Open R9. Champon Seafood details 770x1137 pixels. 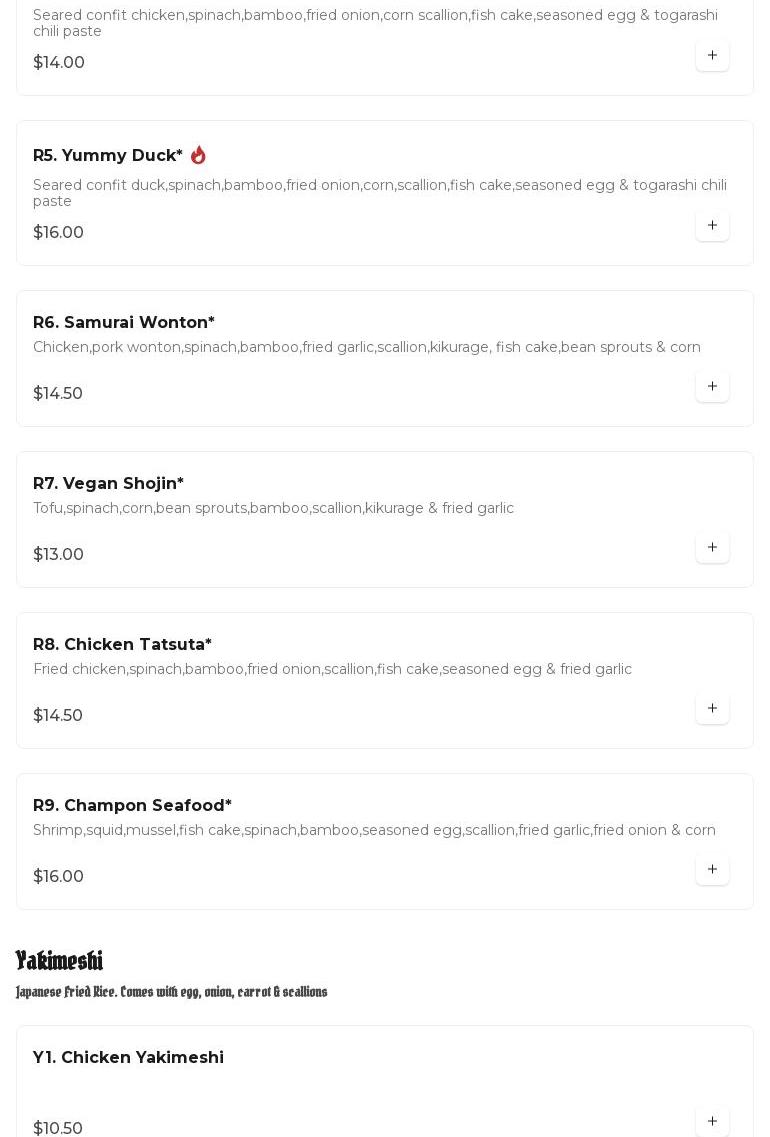click(132, 806)
